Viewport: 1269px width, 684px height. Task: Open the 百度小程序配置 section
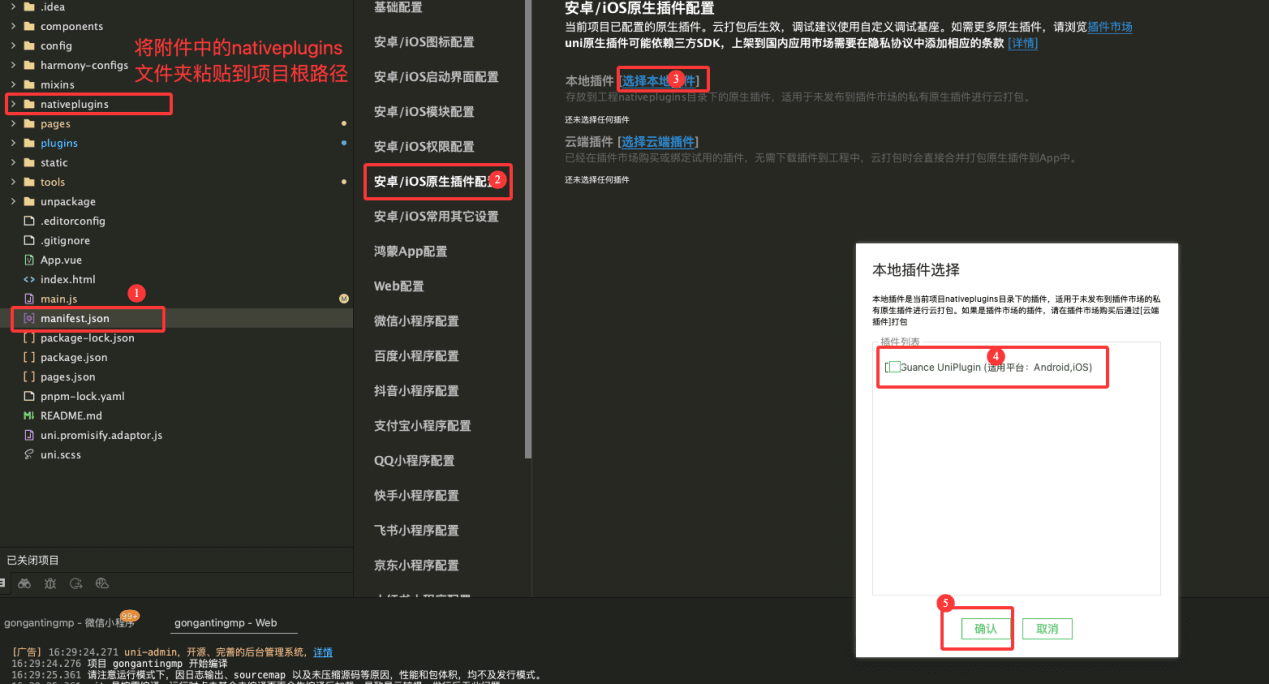417,356
